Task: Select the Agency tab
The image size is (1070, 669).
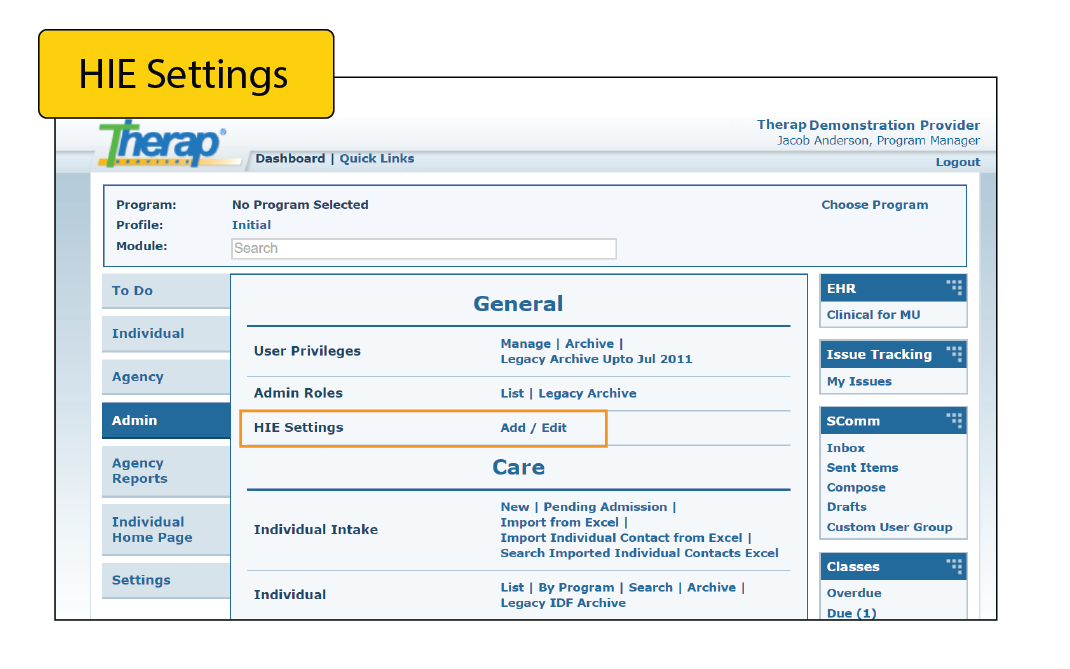Action: tap(166, 377)
